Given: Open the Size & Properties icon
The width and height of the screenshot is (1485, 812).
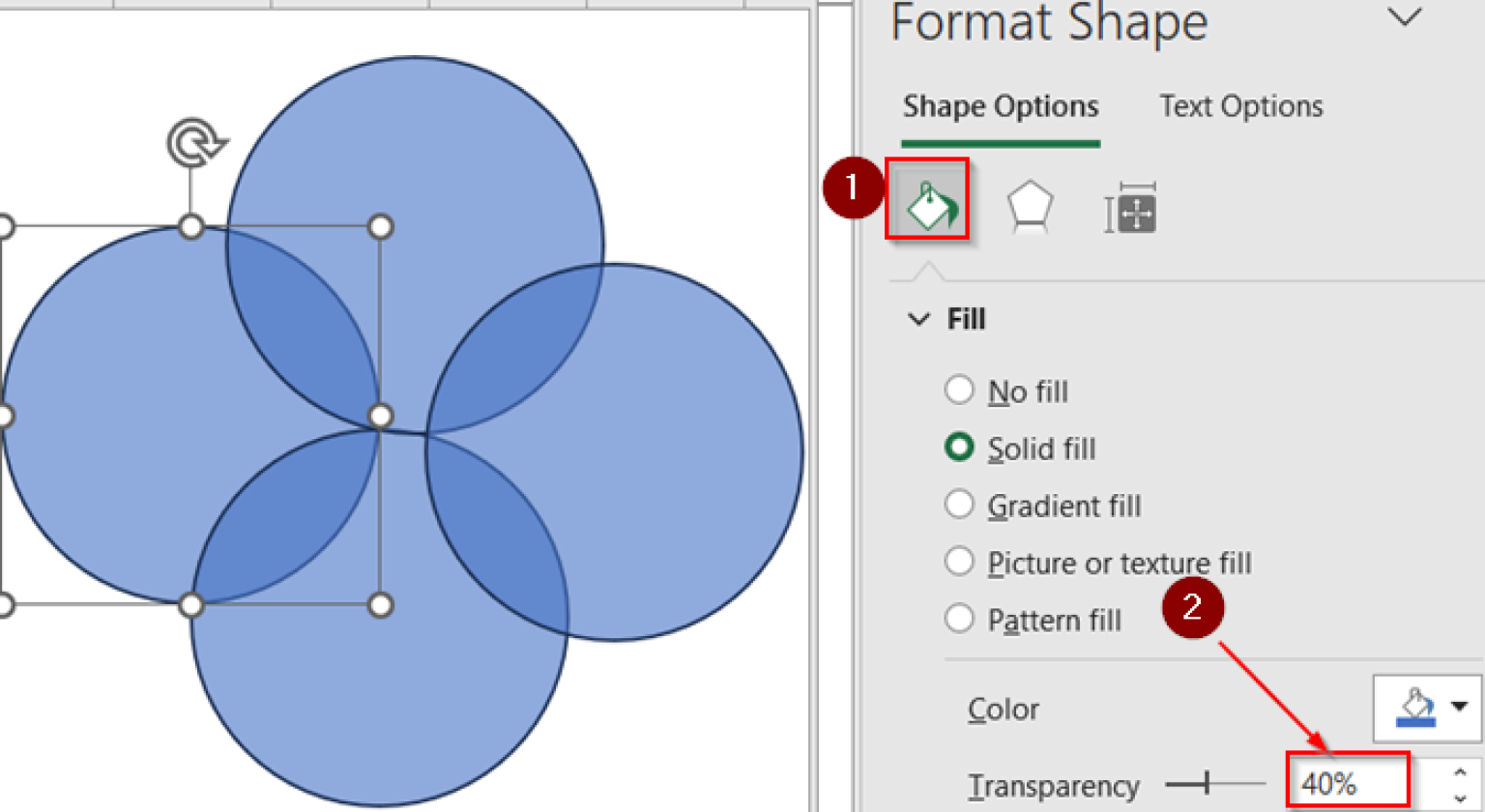Looking at the screenshot, I should coord(1130,208).
